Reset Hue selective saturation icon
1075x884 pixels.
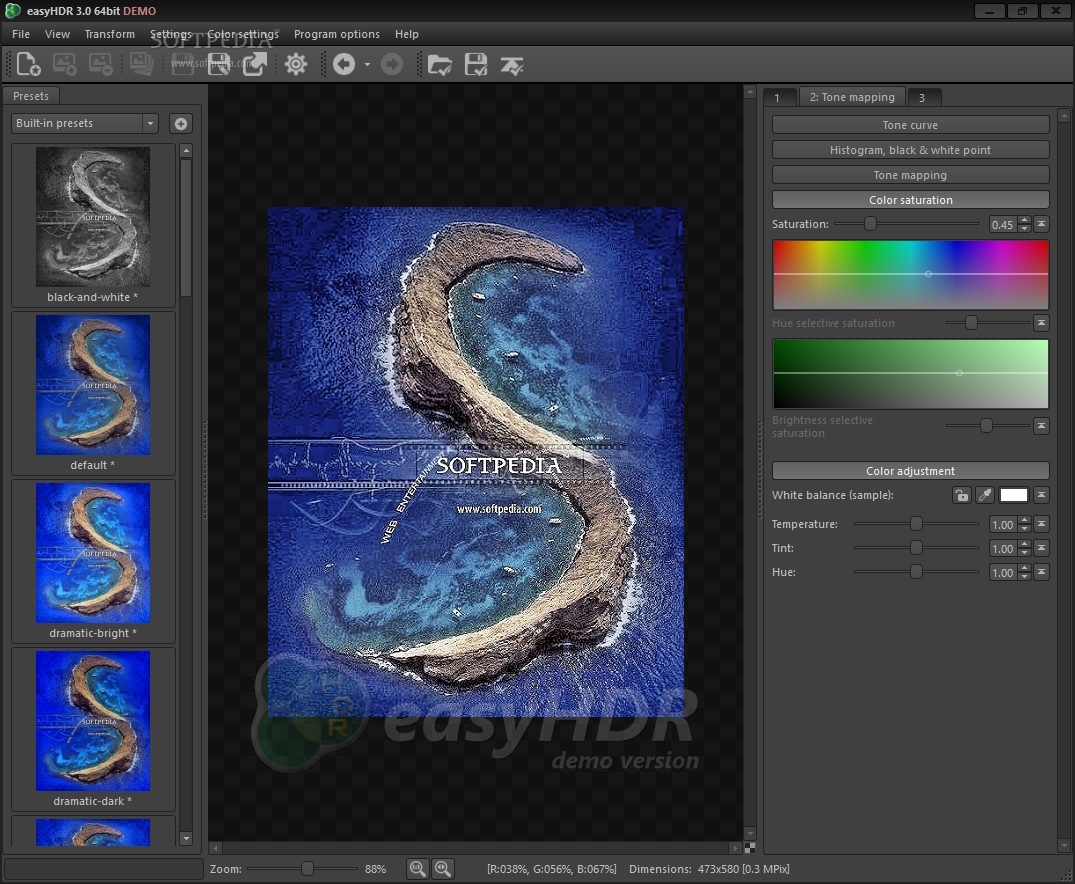[1041, 322]
